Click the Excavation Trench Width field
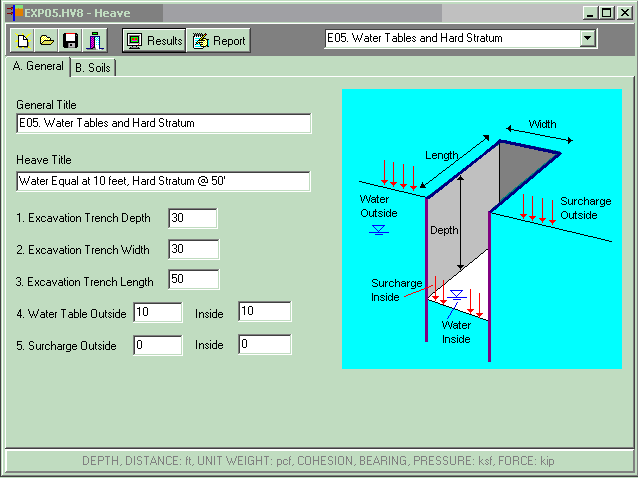The height and width of the screenshot is (479, 638). click(x=193, y=250)
